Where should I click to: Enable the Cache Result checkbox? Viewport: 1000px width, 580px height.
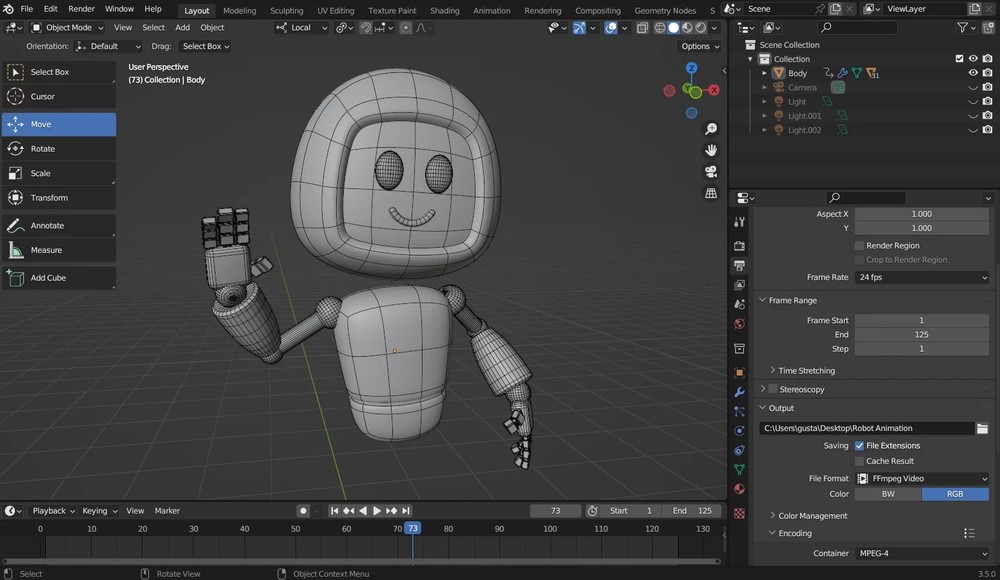pos(858,461)
